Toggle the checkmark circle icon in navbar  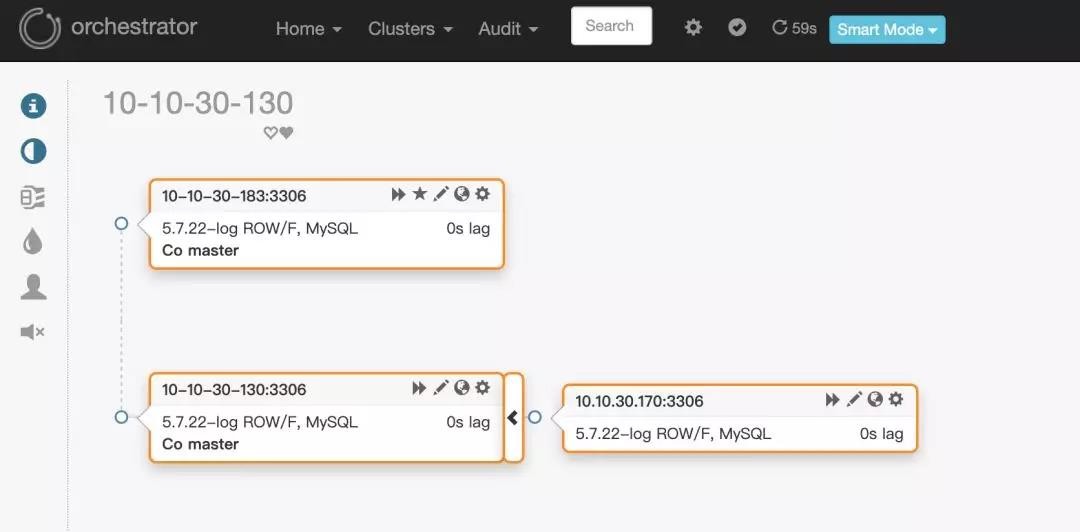(x=738, y=28)
